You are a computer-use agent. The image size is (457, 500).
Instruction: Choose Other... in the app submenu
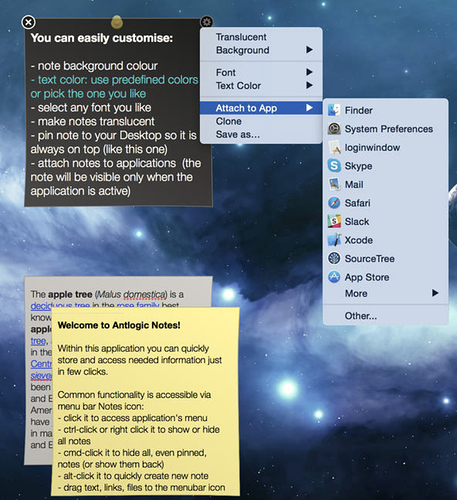click(x=385, y=316)
